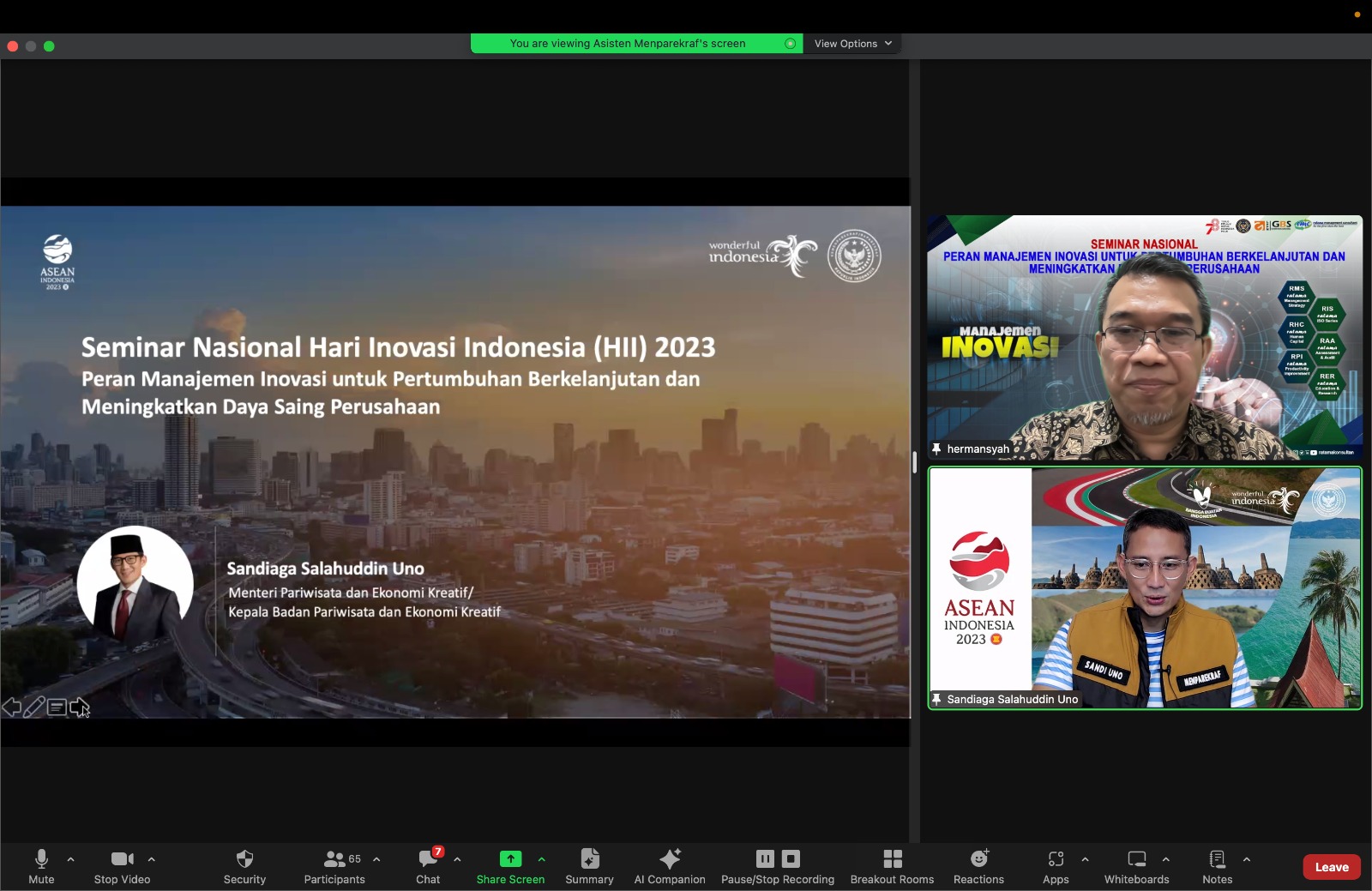Launch AI Companion

pyautogui.click(x=670, y=866)
